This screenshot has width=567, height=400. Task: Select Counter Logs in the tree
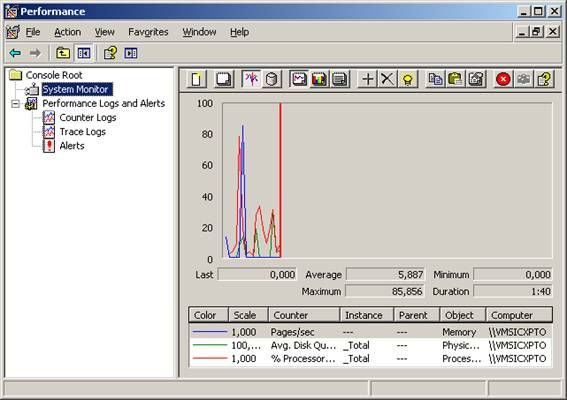(x=88, y=118)
